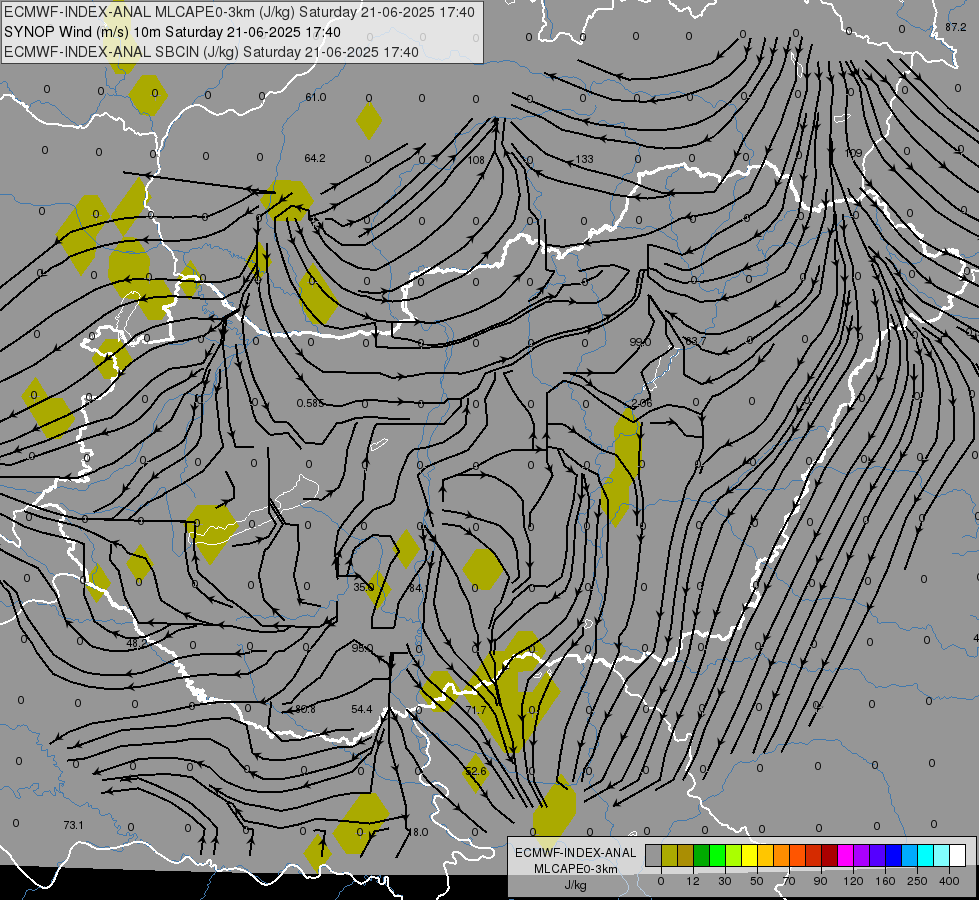The width and height of the screenshot is (979, 900).
Task: Click the SBCIN header line
Action: (x=211, y=52)
